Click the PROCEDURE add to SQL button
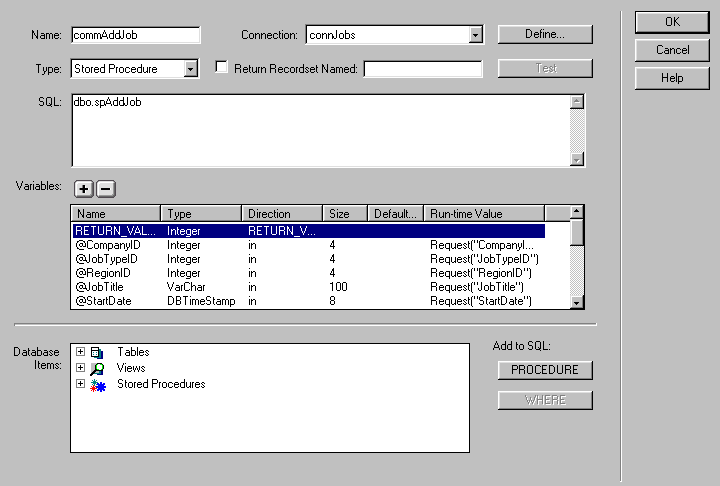The height and width of the screenshot is (486, 720). [x=545, y=370]
